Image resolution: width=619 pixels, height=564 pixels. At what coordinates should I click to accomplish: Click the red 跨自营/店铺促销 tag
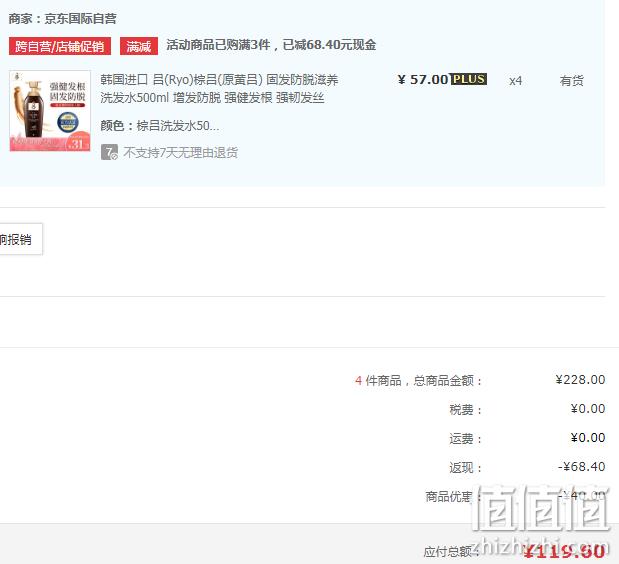(60, 46)
